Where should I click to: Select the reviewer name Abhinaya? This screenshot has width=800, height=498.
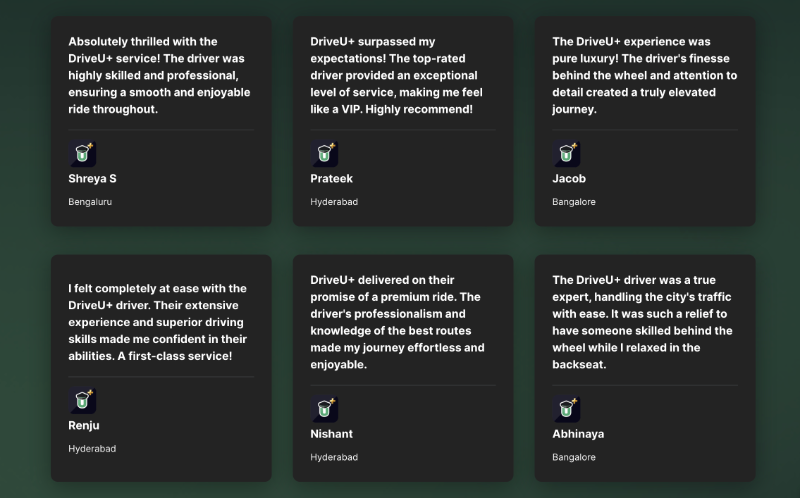(x=578, y=434)
